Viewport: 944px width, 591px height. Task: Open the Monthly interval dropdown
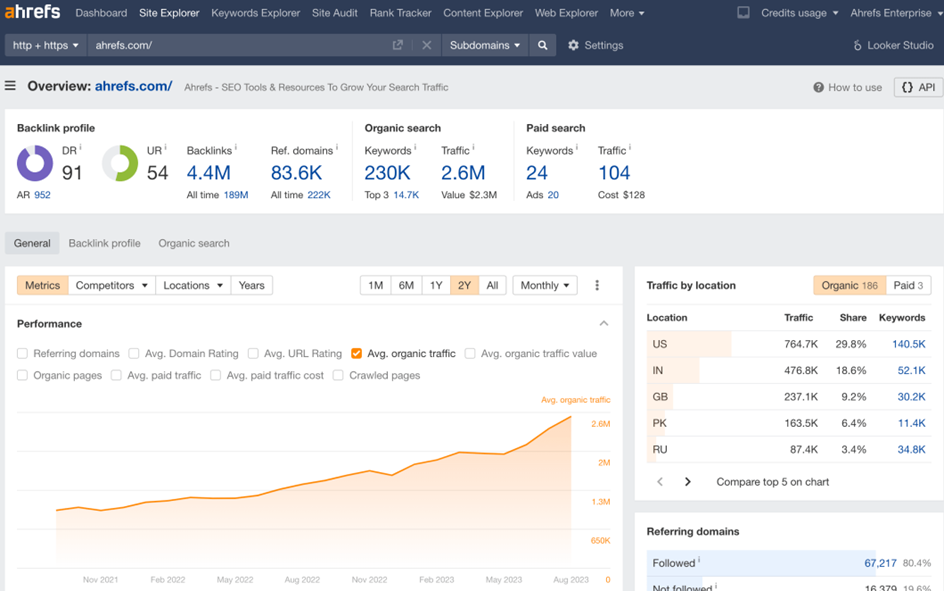(545, 285)
